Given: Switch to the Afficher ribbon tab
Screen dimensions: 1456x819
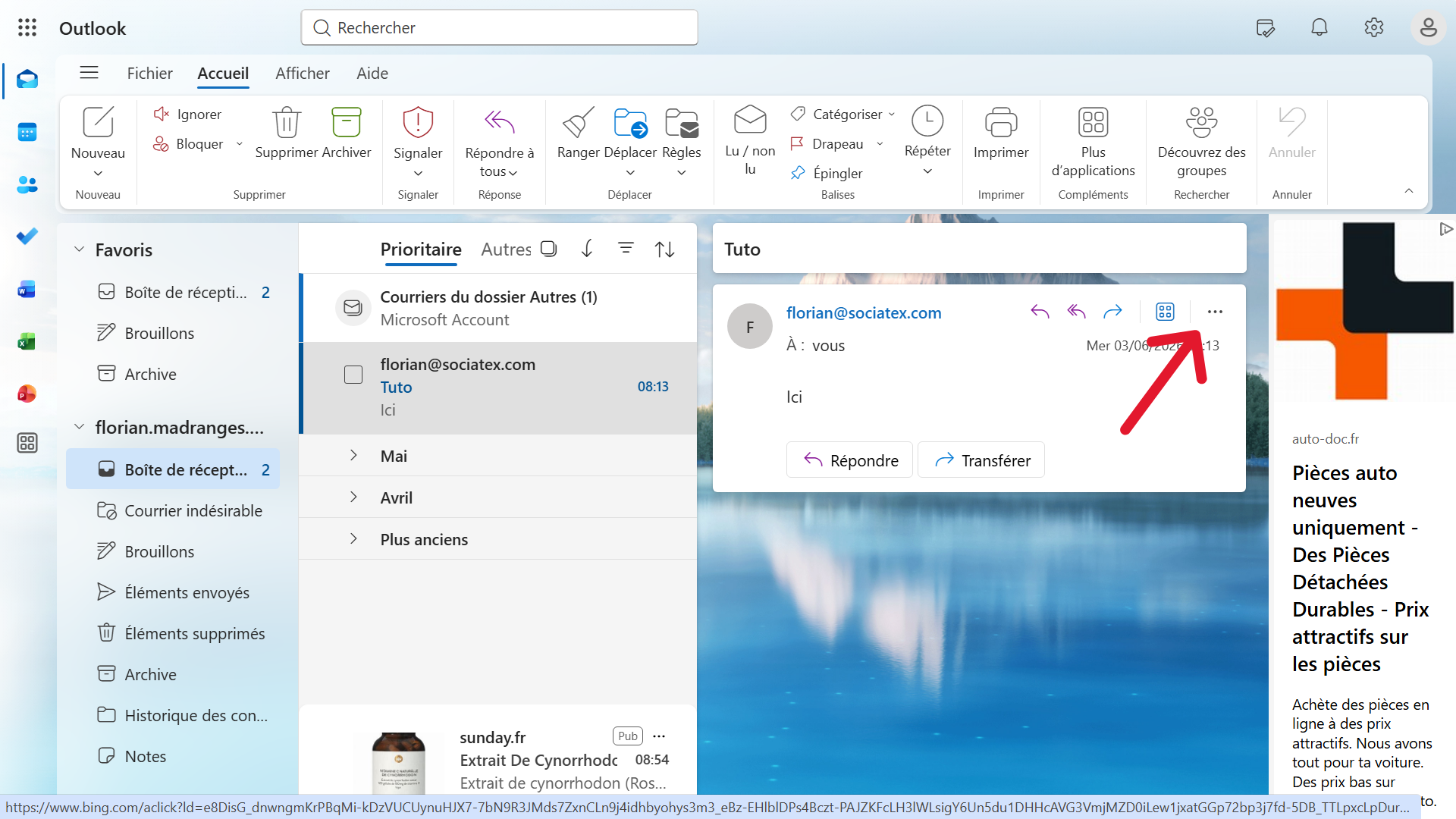Looking at the screenshot, I should pyautogui.click(x=303, y=74).
